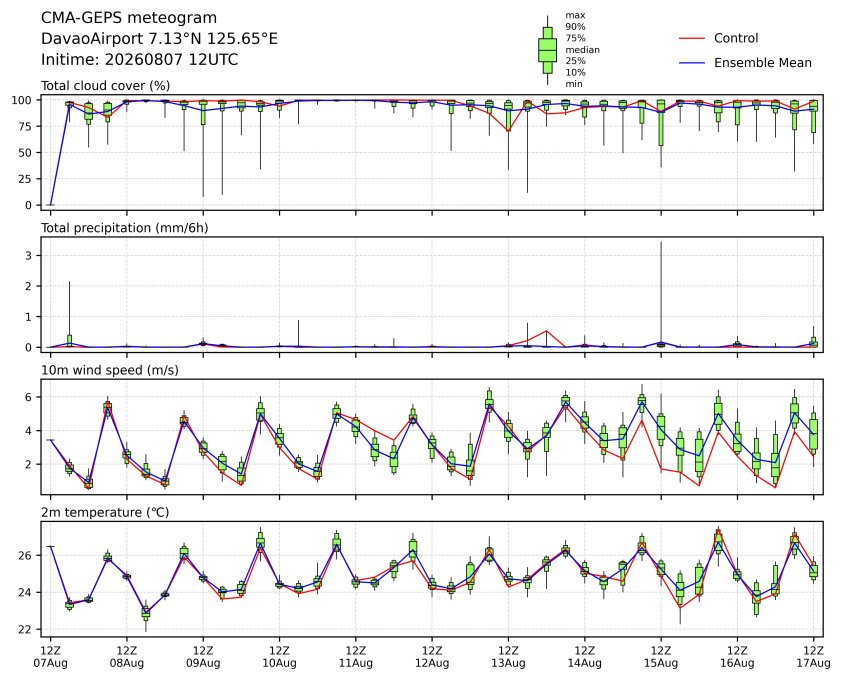
Task: Click the 'median' label in boxplot legend
Action: tap(582, 49)
